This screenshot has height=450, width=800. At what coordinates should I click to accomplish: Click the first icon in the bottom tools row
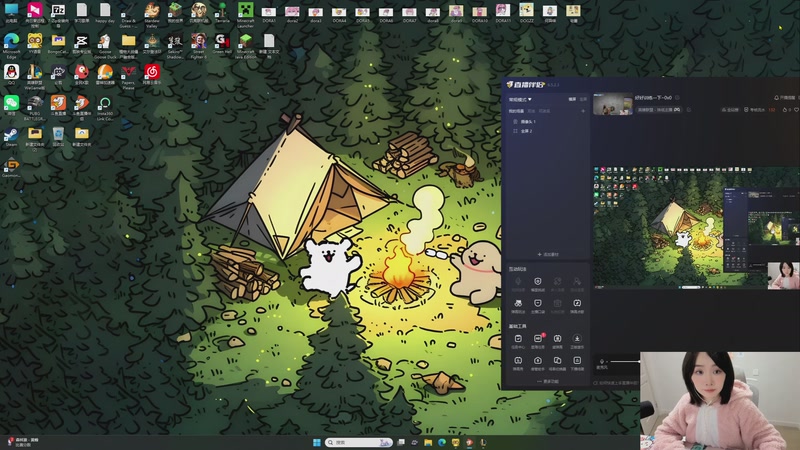coord(518,360)
